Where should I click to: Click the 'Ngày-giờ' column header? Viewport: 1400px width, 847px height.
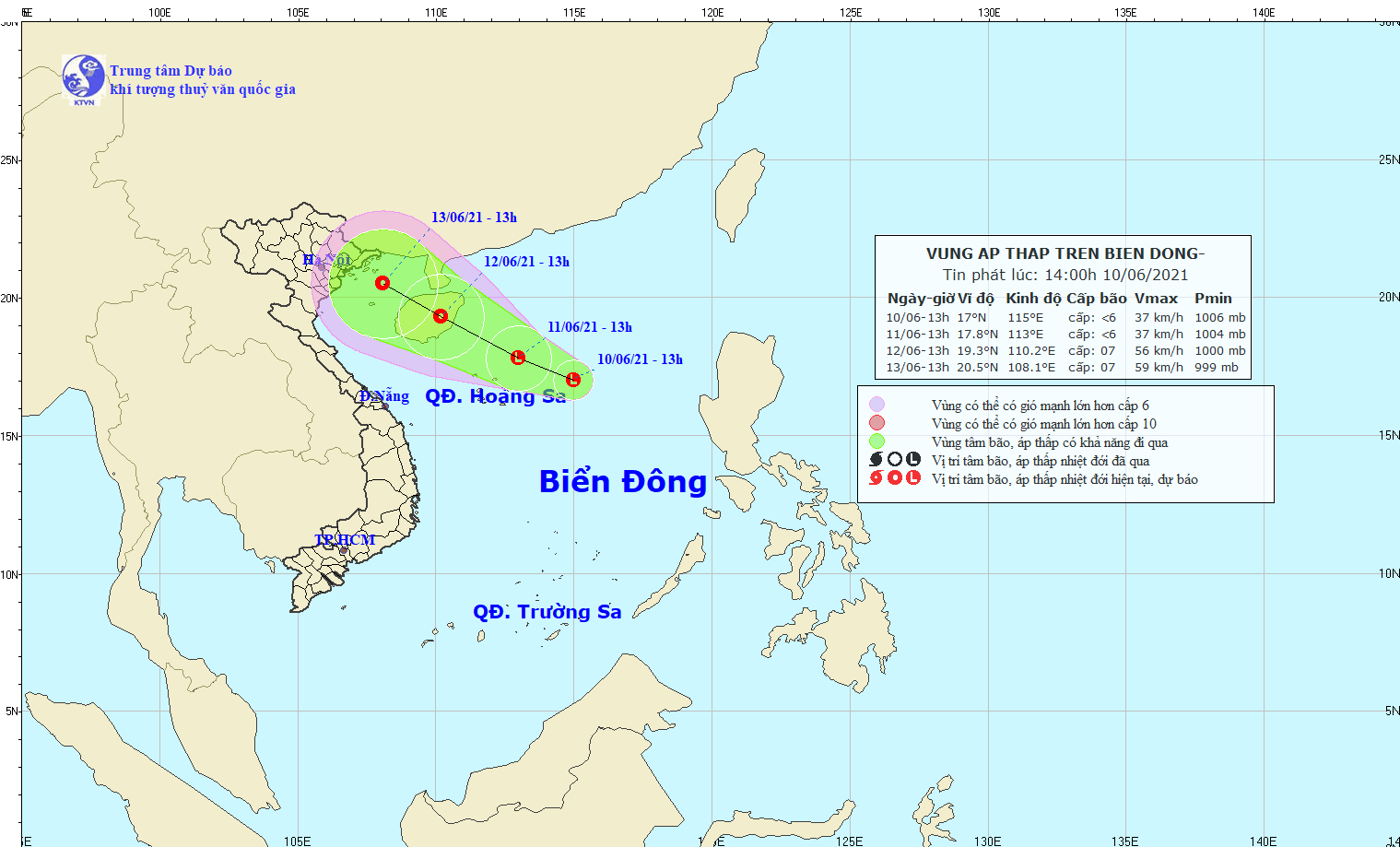pos(921,299)
